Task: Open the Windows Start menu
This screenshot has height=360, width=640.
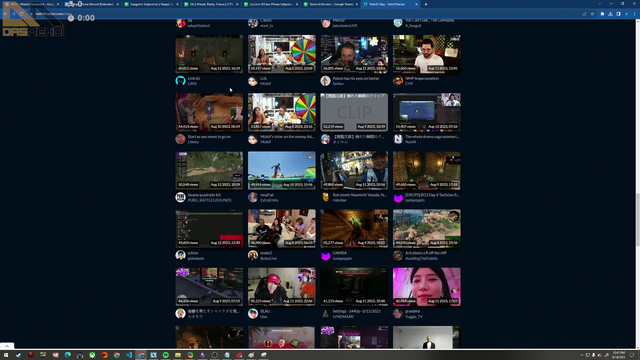Action: [x=6, y=355]
